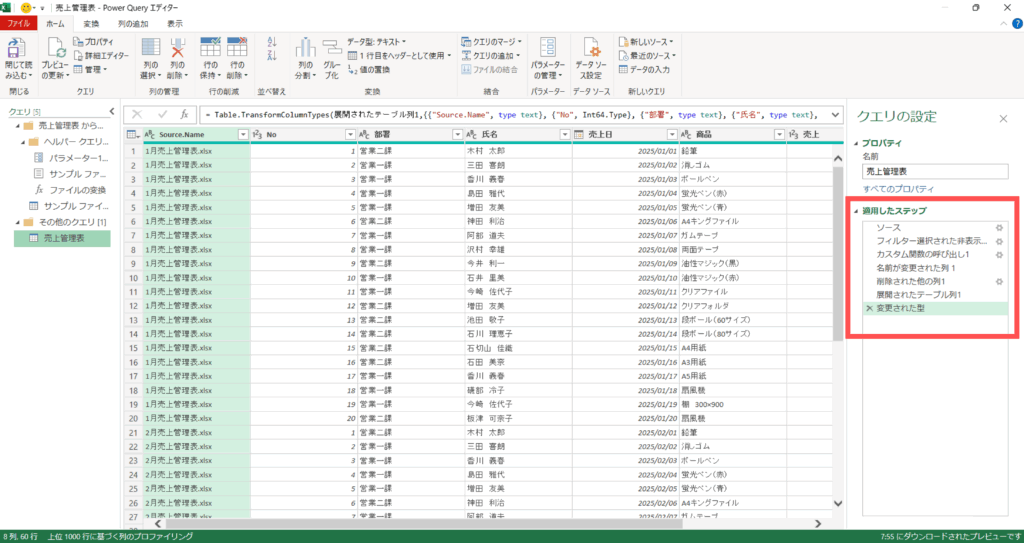Open the Source.Name column filter dropdown
This screenshot has width=1024, height=543.
pyautogui.click(x=239, y=134)
